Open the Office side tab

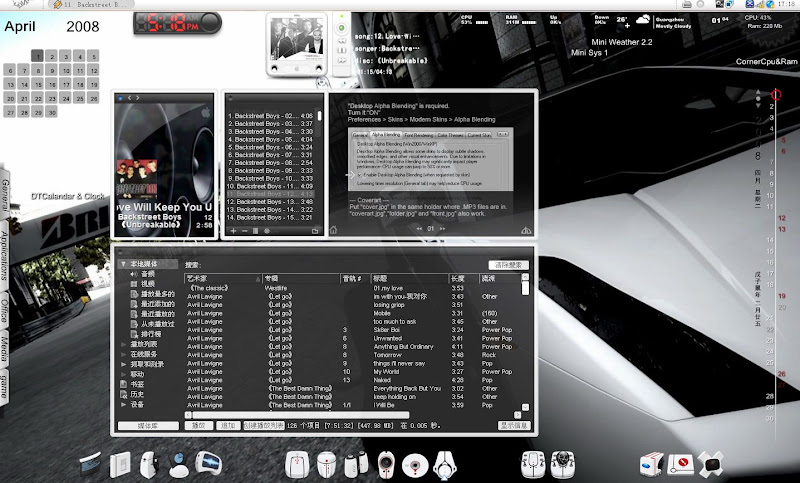[5, 311]
